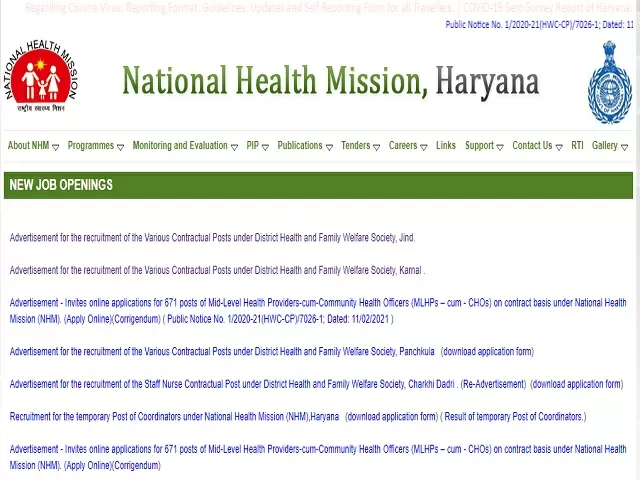Click the National Health Mission, Haryana title

(331, 81)
